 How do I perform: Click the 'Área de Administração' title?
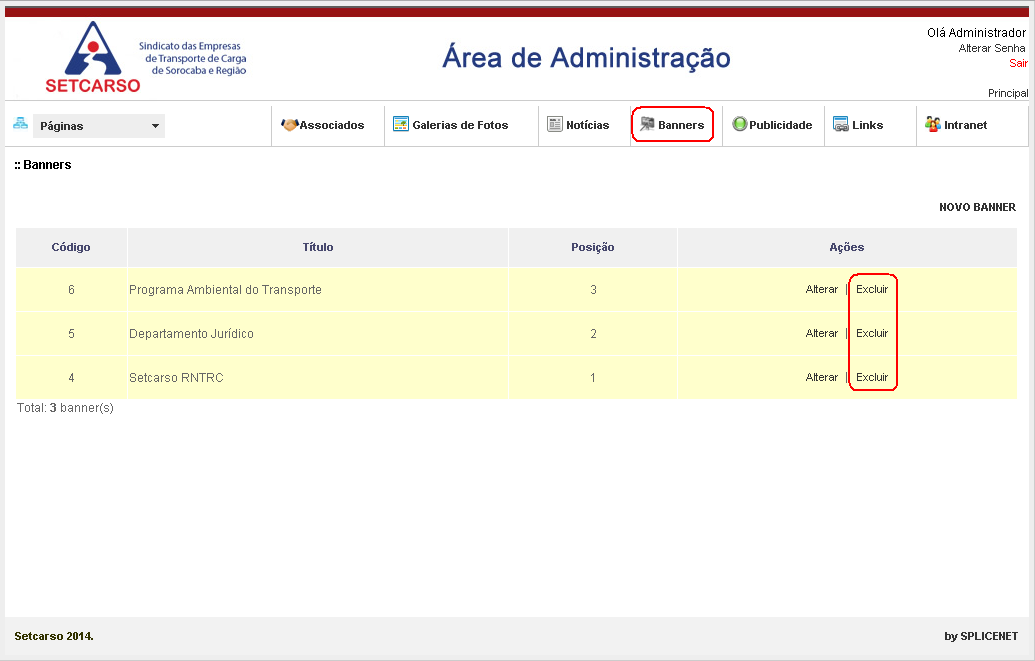tap(586, 58)
